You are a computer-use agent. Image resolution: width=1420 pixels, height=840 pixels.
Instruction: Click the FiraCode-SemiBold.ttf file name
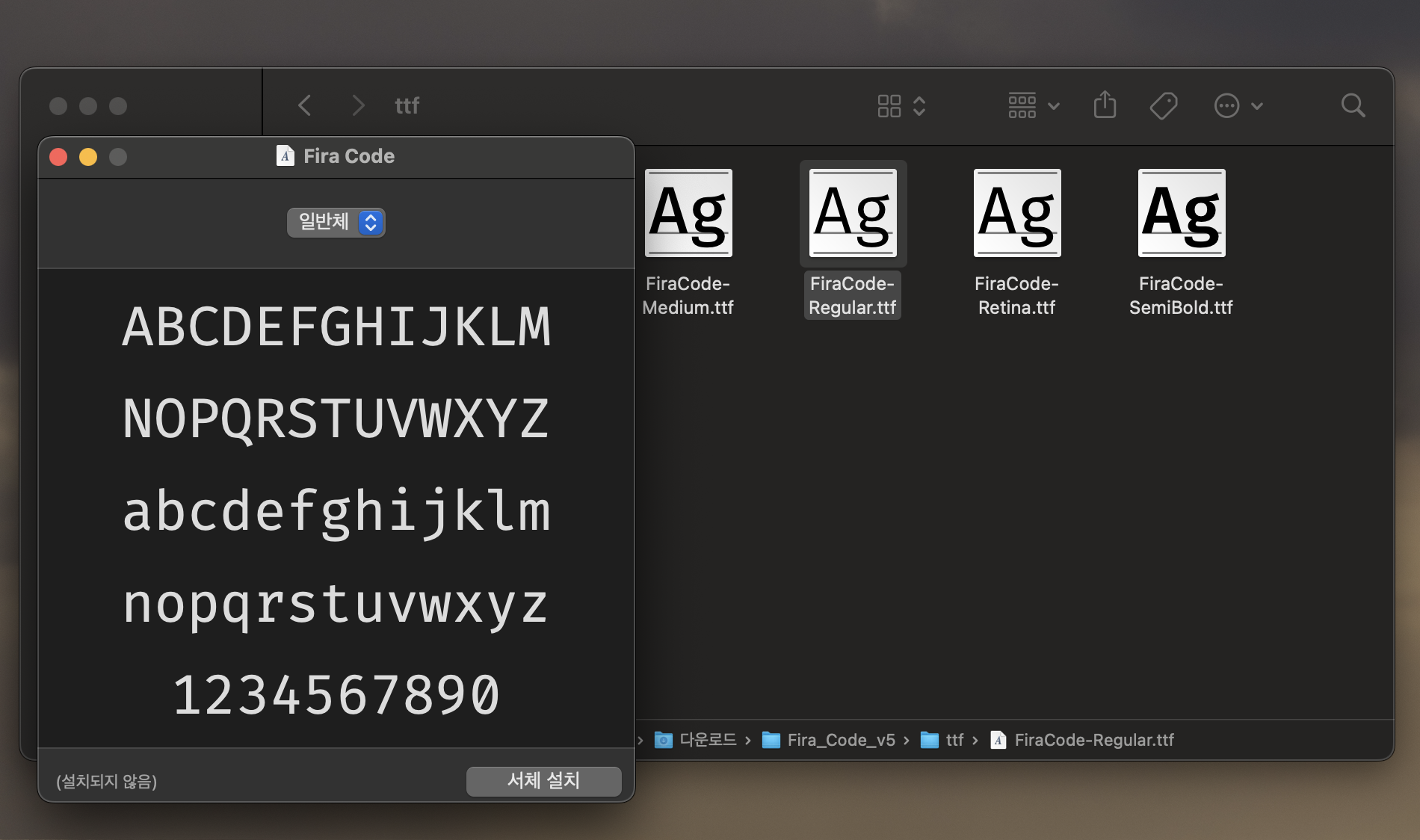tap(1182, 295)
